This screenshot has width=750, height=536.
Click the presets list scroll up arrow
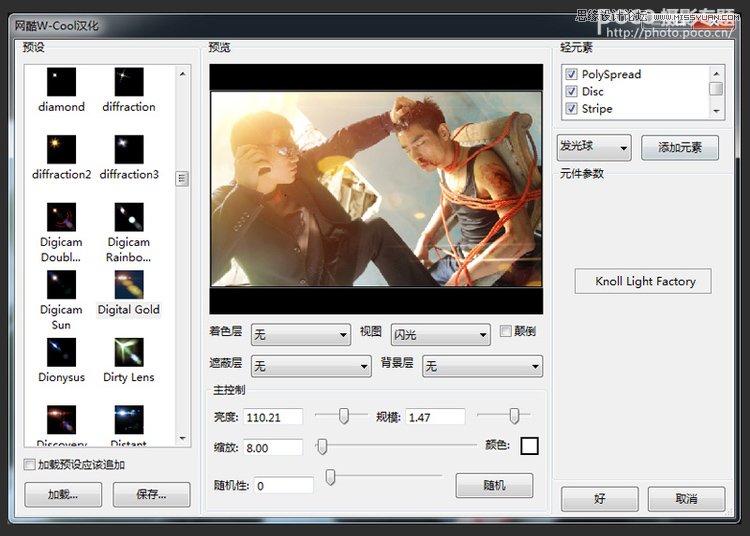pyautogui.click(x=182, y=74)
